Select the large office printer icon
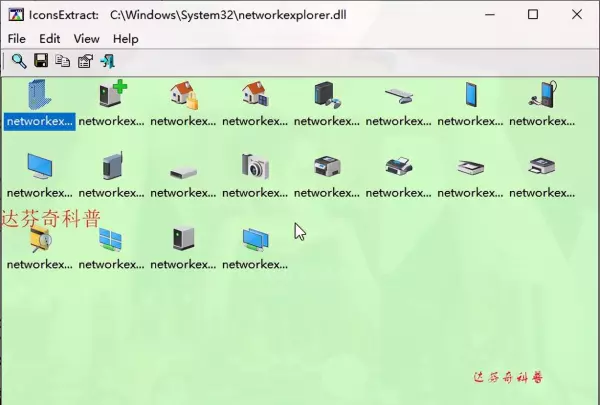The width and height of the screenshot is (600, 405). tap(327, 166)
